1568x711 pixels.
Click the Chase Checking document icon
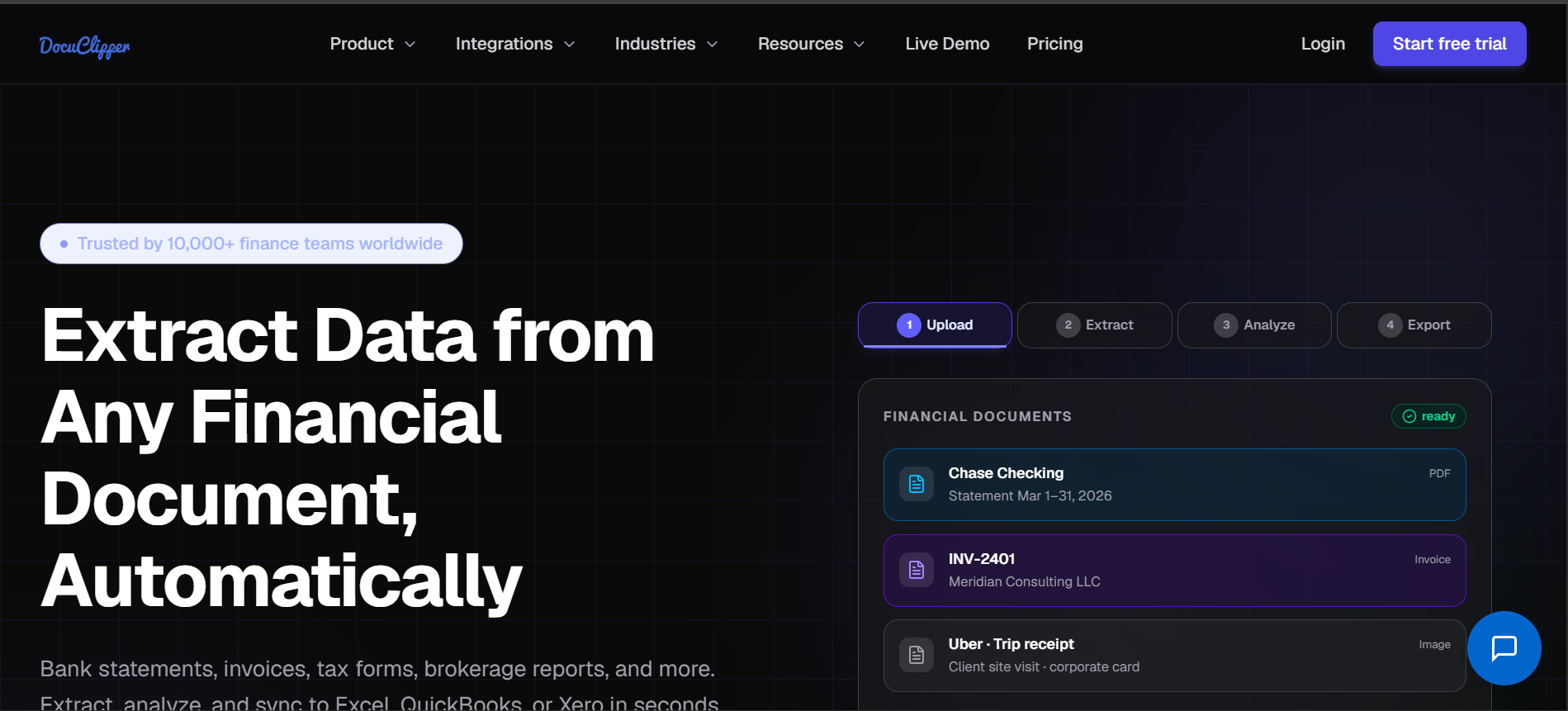(917, 484)
